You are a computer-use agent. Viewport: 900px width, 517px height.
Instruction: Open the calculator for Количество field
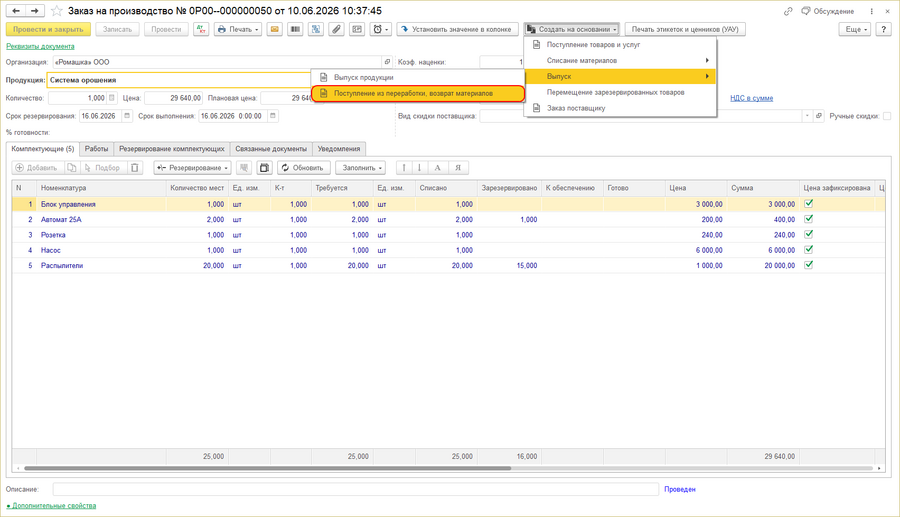tap(112, 98)
